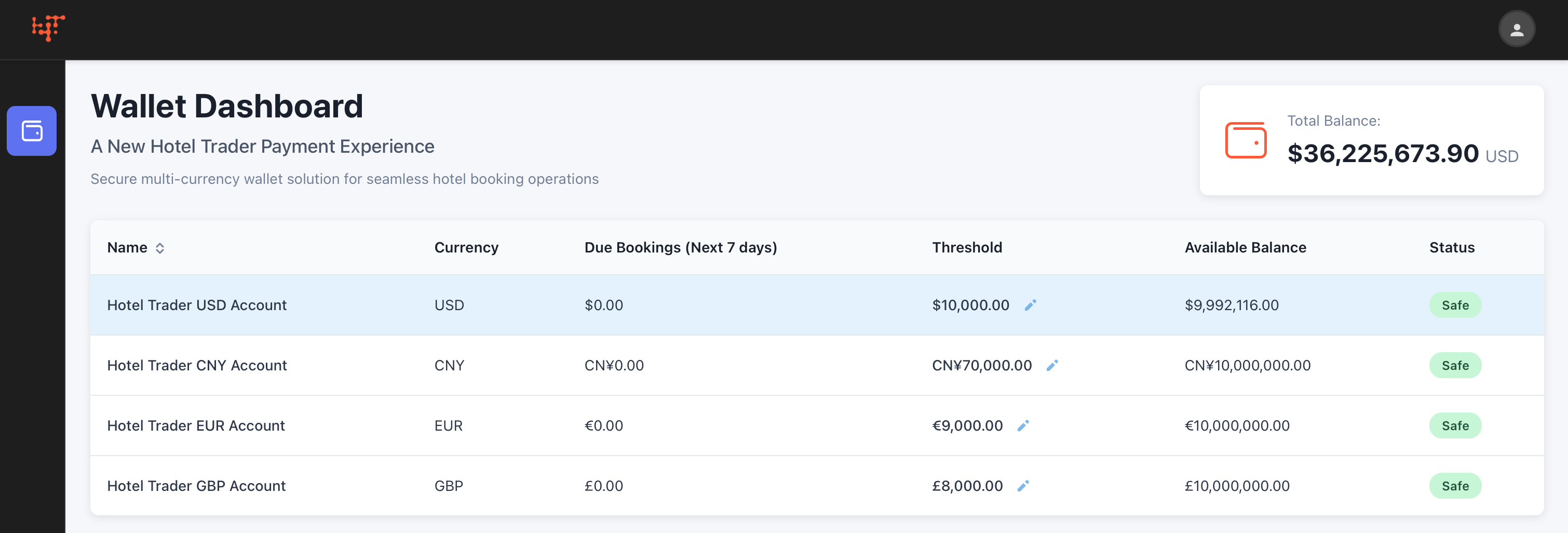Open the user profile avatar menu
The height and width of the screenshot is (533, 1568).
[1516, 29]
